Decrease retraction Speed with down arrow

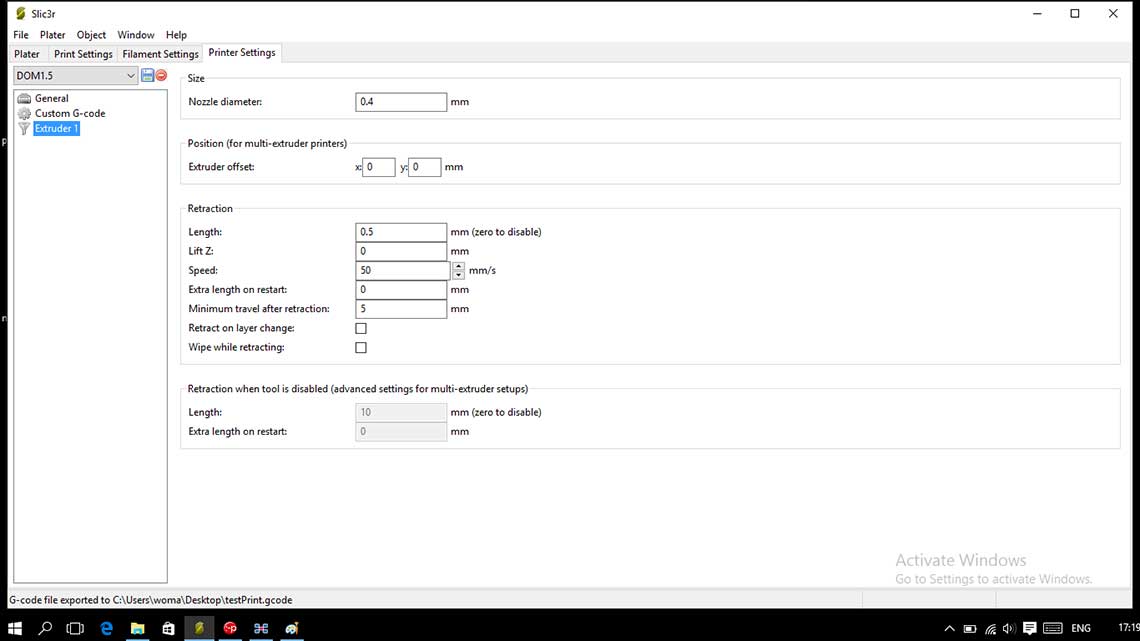458,275
